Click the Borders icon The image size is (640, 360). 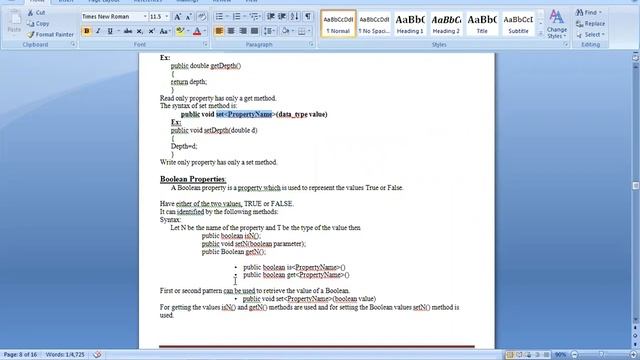click(x=302, y=31)
